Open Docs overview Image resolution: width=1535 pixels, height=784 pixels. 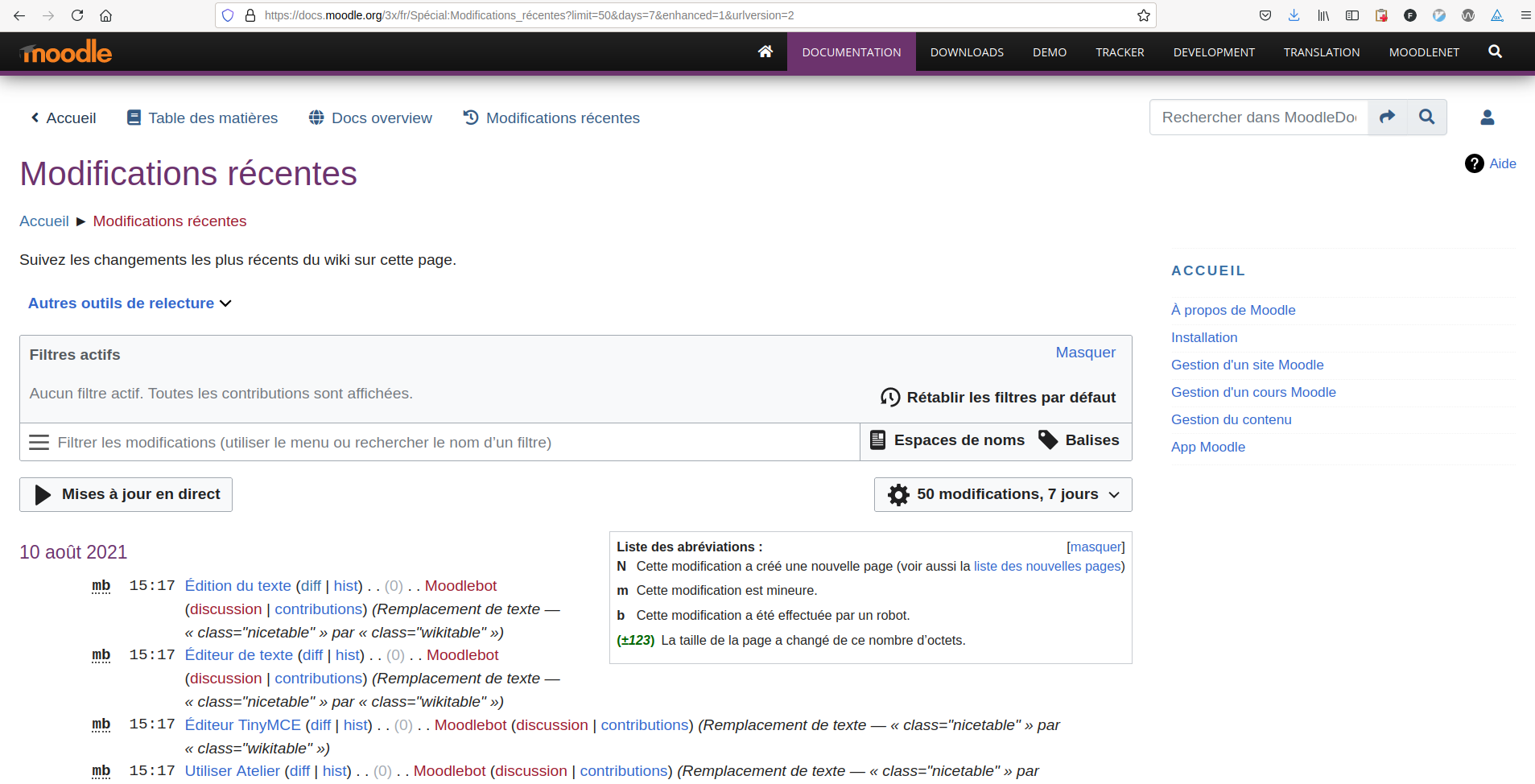coord(370,118)
